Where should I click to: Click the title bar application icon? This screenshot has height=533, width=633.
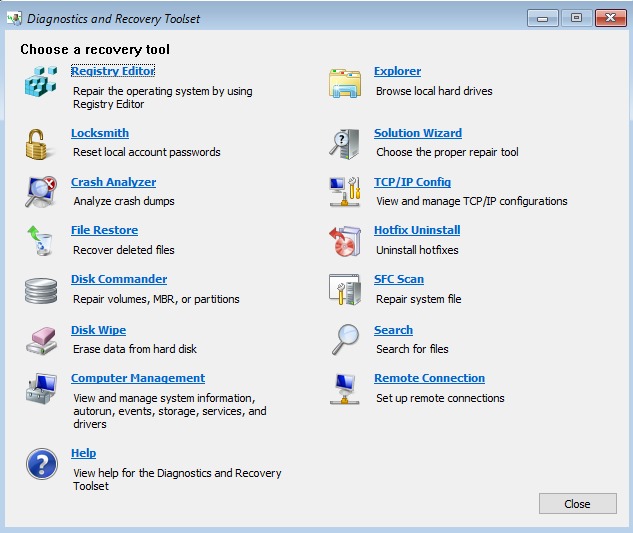click(14, 18)
